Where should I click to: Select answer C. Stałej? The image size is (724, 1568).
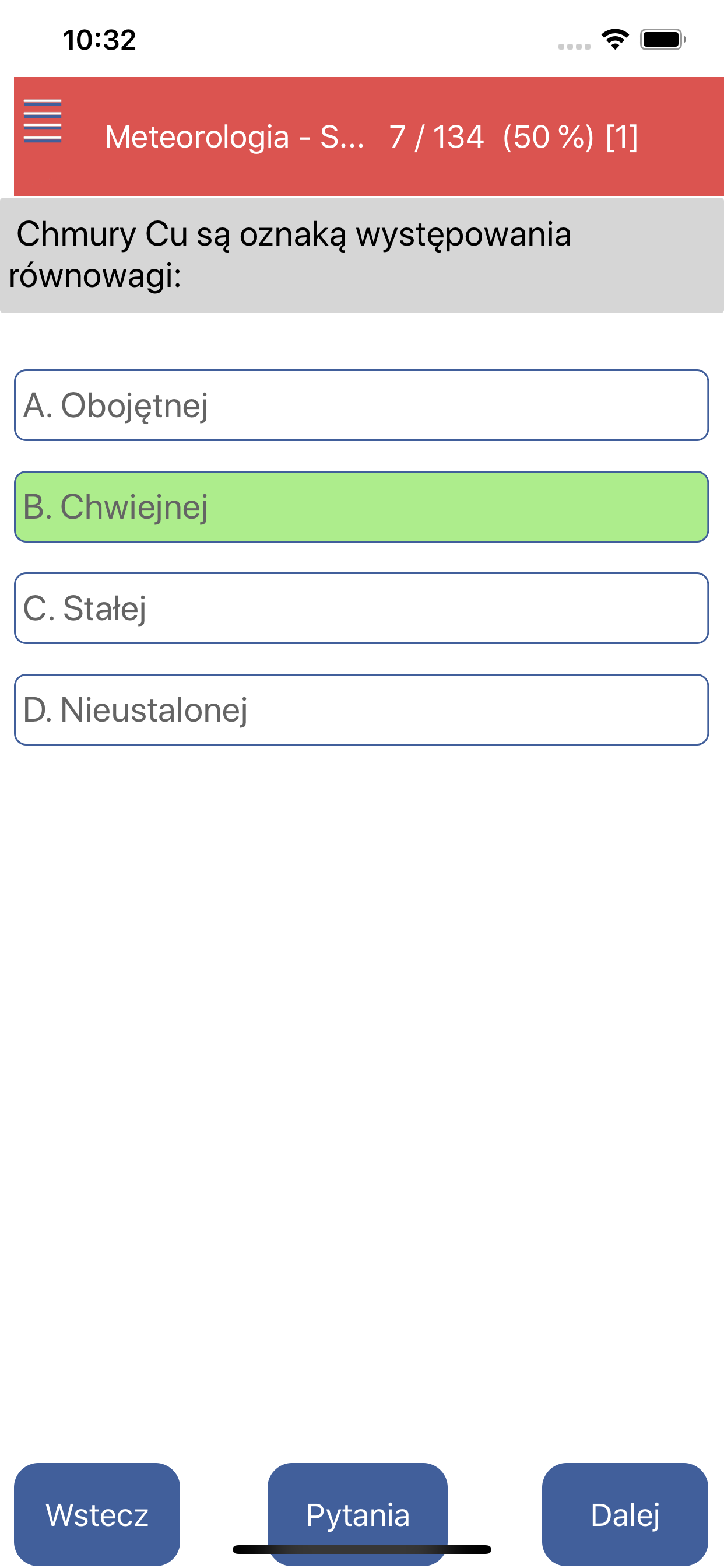(x=361, y=608)
